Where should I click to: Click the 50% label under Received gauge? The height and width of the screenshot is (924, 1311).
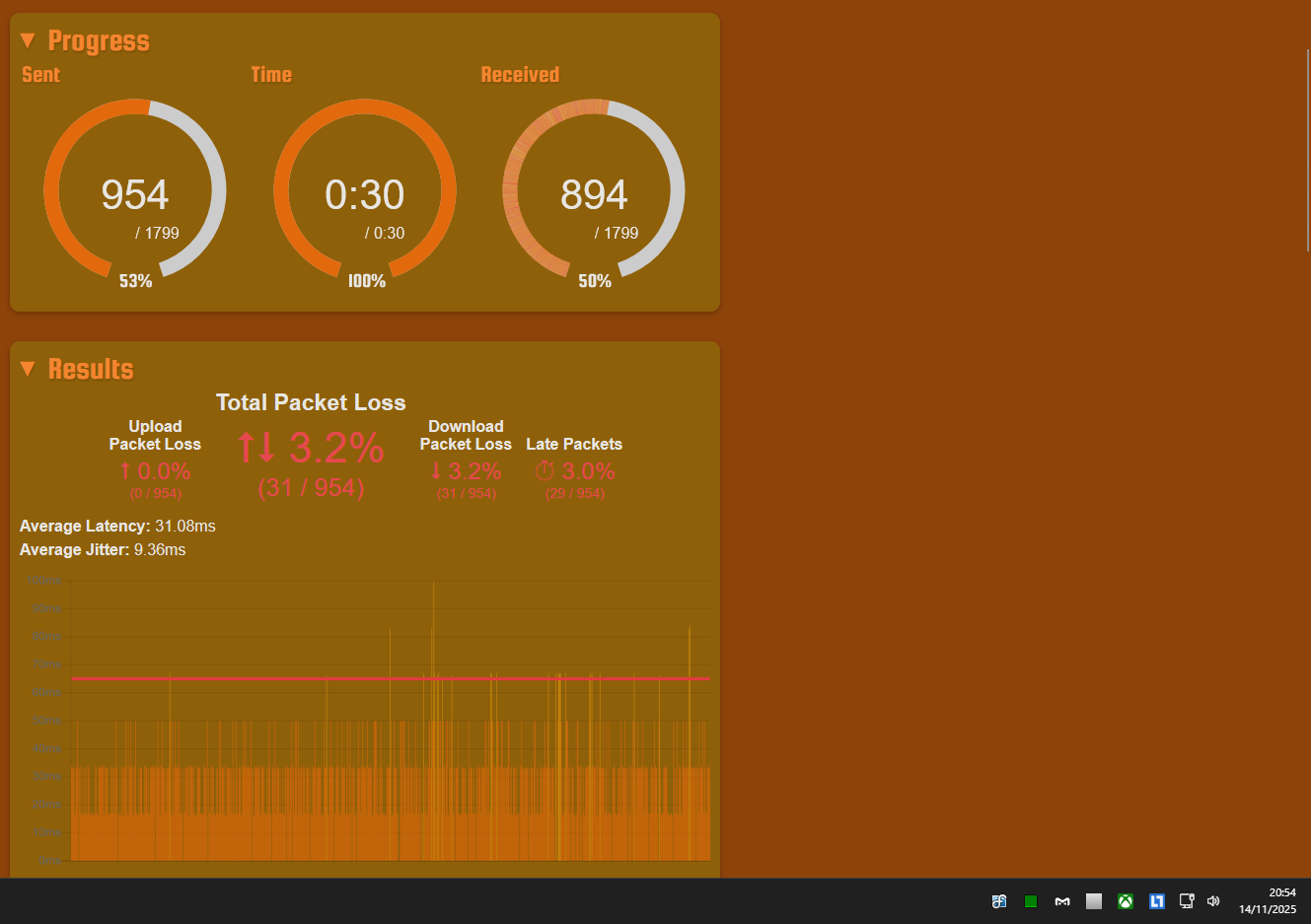[595, 281]
